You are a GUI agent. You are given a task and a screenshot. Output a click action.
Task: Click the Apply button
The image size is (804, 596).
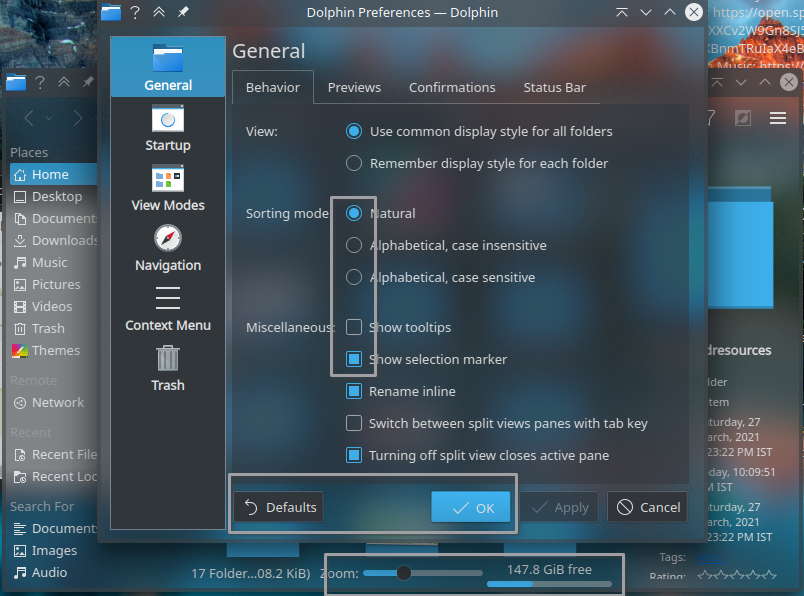click(x=559, y=507)
